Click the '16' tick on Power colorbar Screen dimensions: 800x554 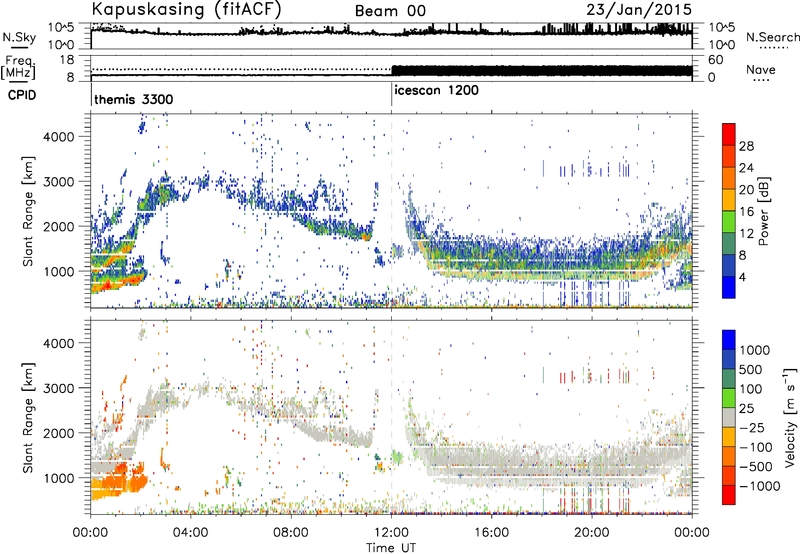[x=746, y=212]
